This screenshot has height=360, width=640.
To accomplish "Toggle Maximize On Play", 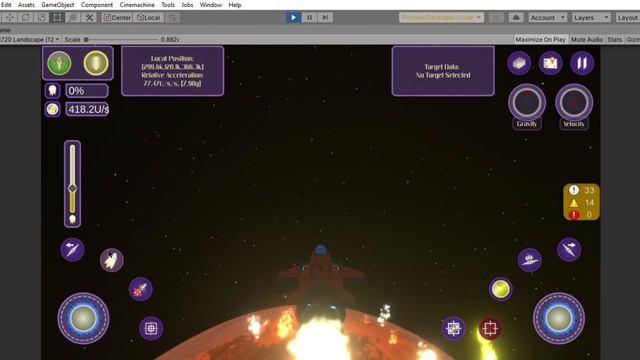I will tap(540, 40).
